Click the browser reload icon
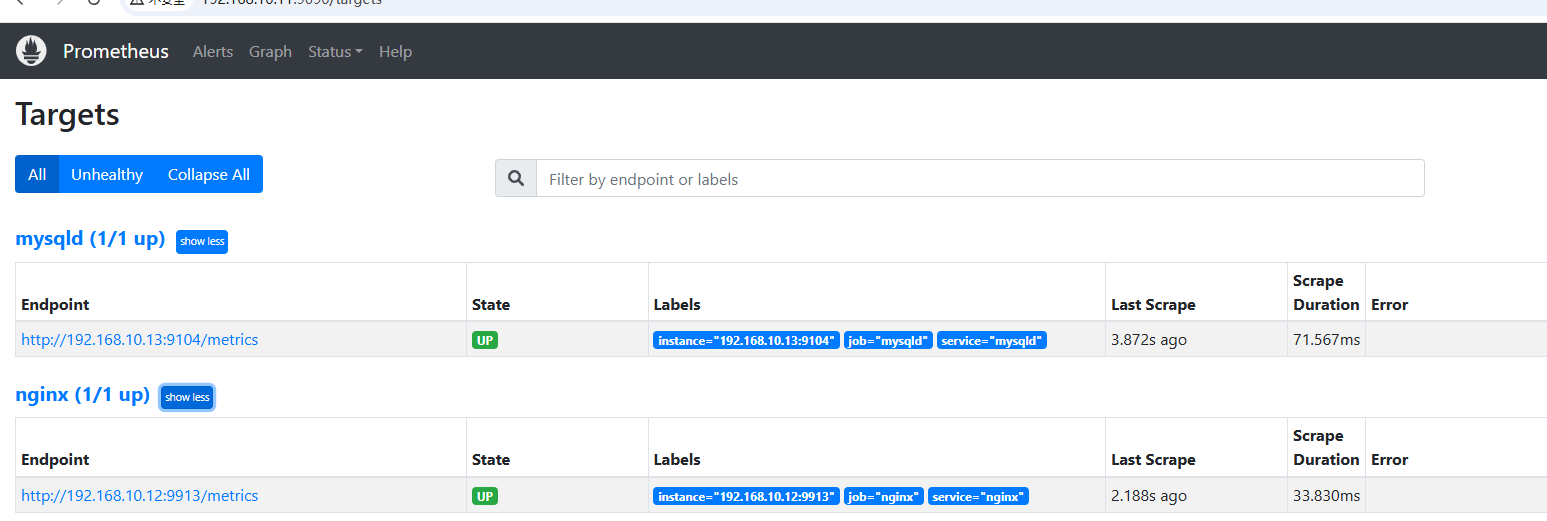 95,3
